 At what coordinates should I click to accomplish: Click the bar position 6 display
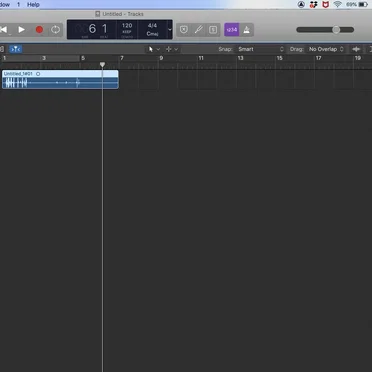tap(92, 29)
